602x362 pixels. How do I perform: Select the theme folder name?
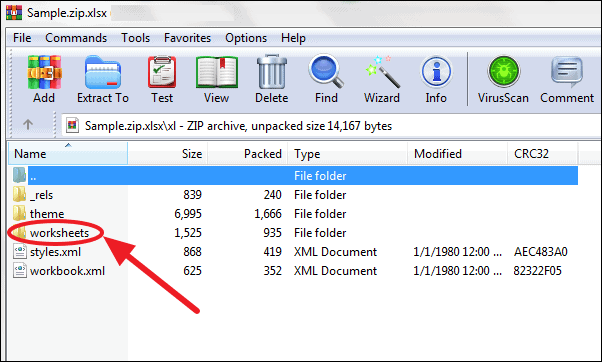click(x=47, y=214)
